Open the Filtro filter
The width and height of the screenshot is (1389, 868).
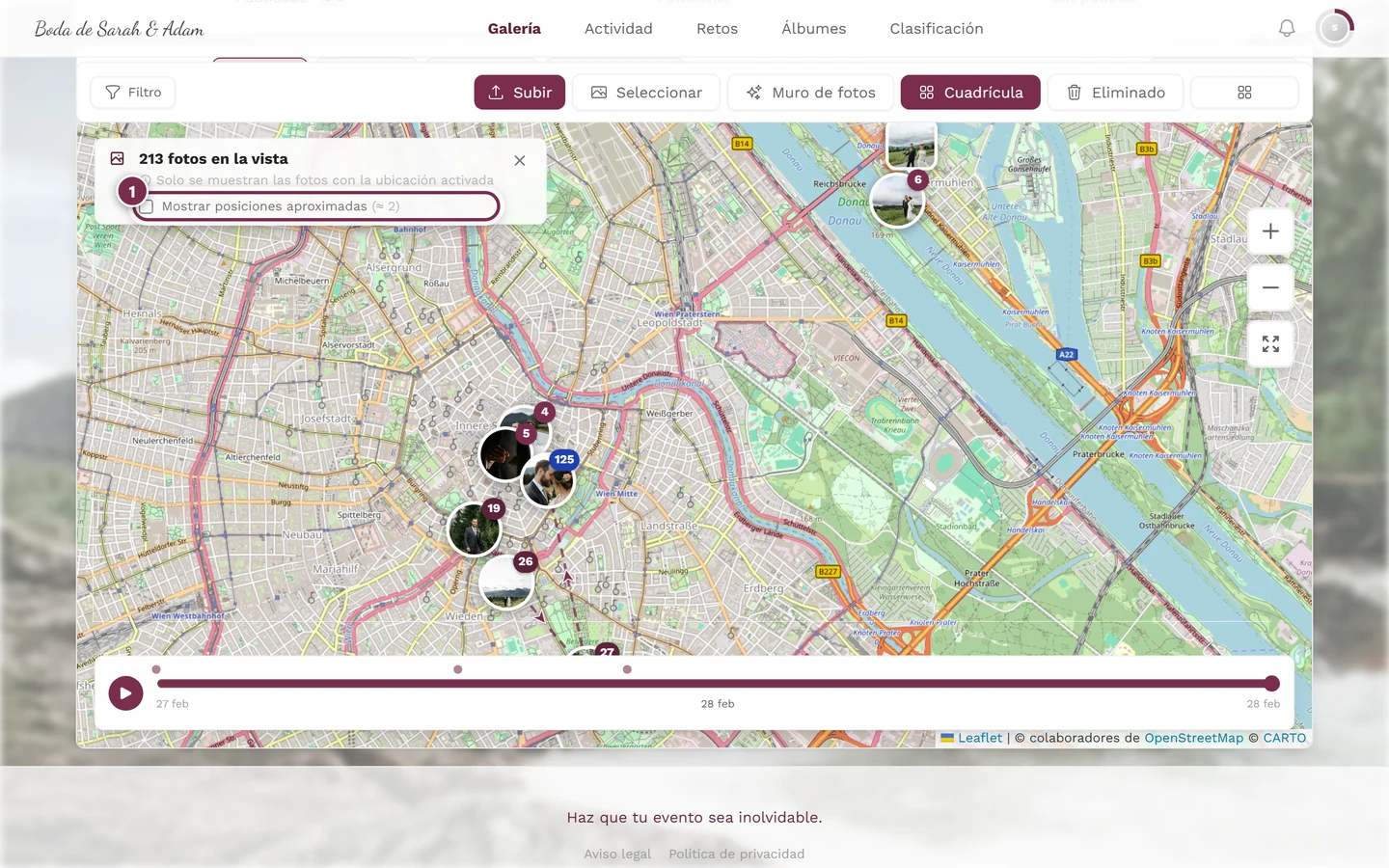133,93
